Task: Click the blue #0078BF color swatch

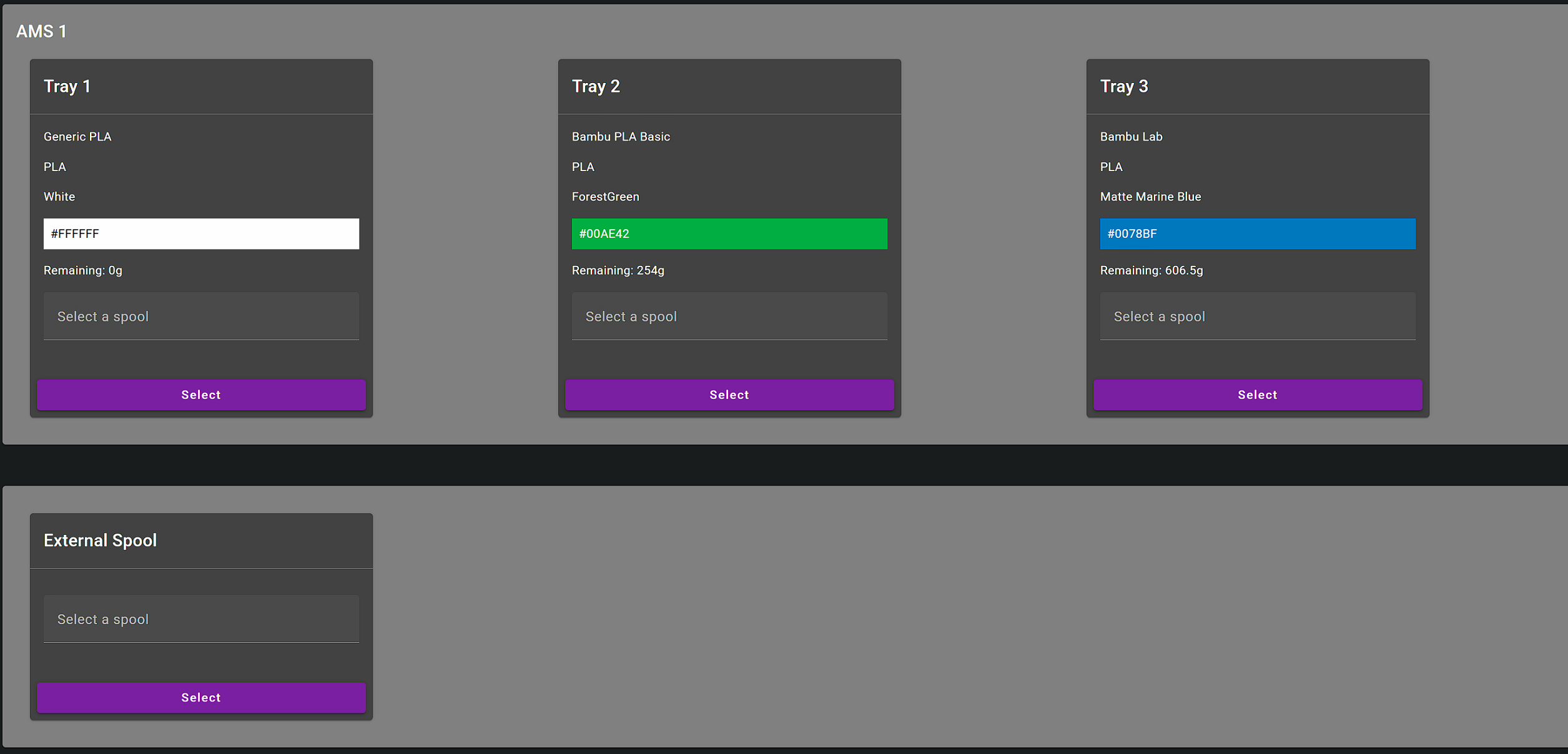Action: (x=1257, y=233)
